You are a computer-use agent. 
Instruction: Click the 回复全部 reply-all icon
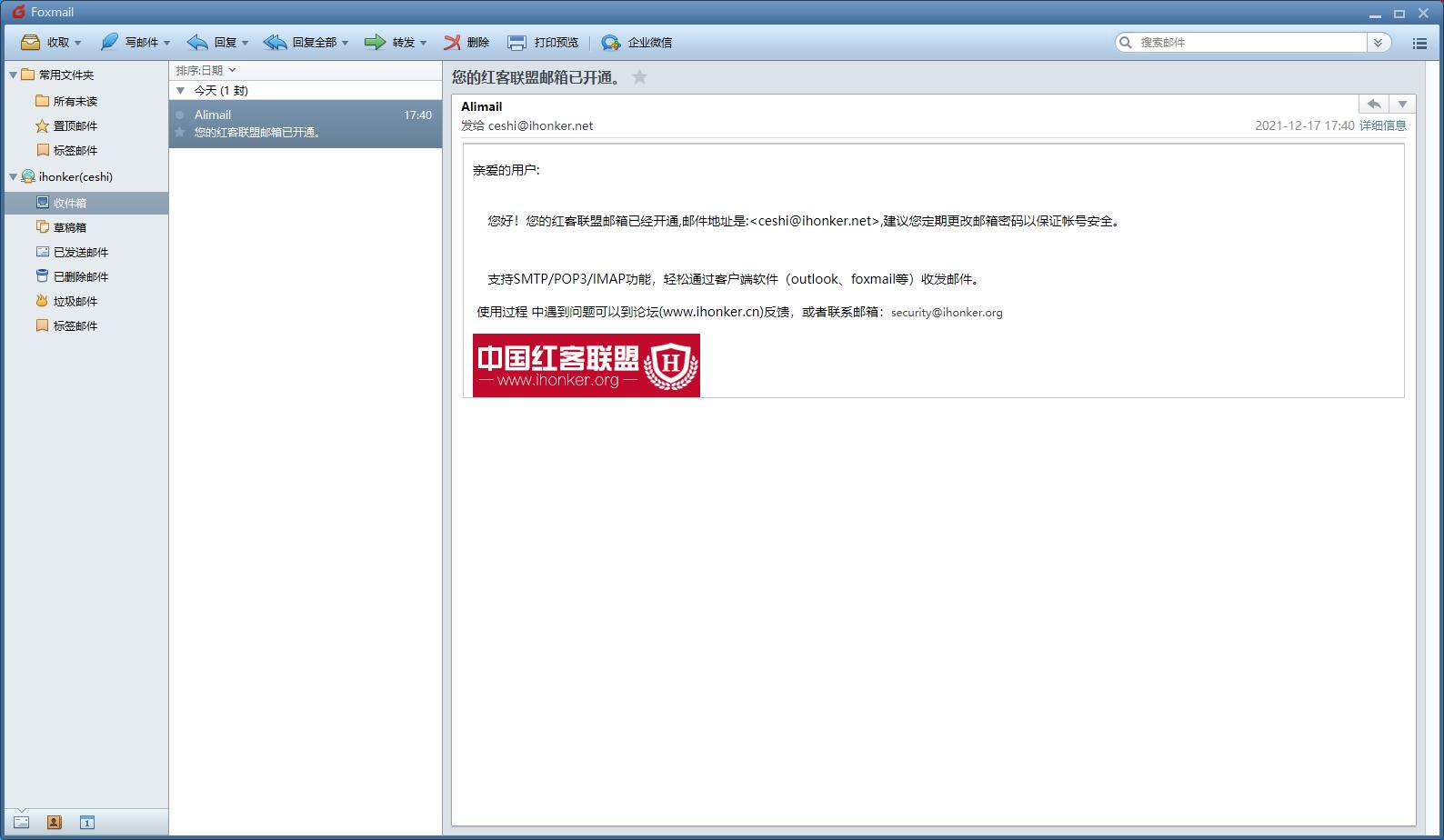(276, 42)
